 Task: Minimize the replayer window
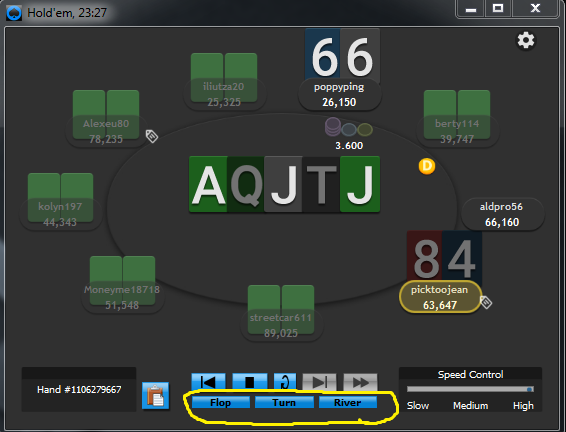[471, 9]
